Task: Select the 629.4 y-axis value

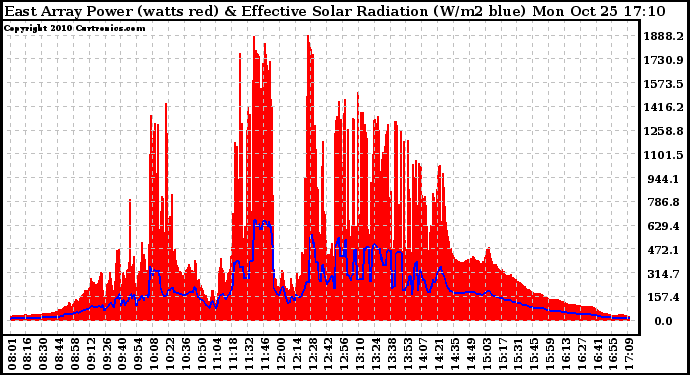Action: click(x=665, y=226)
